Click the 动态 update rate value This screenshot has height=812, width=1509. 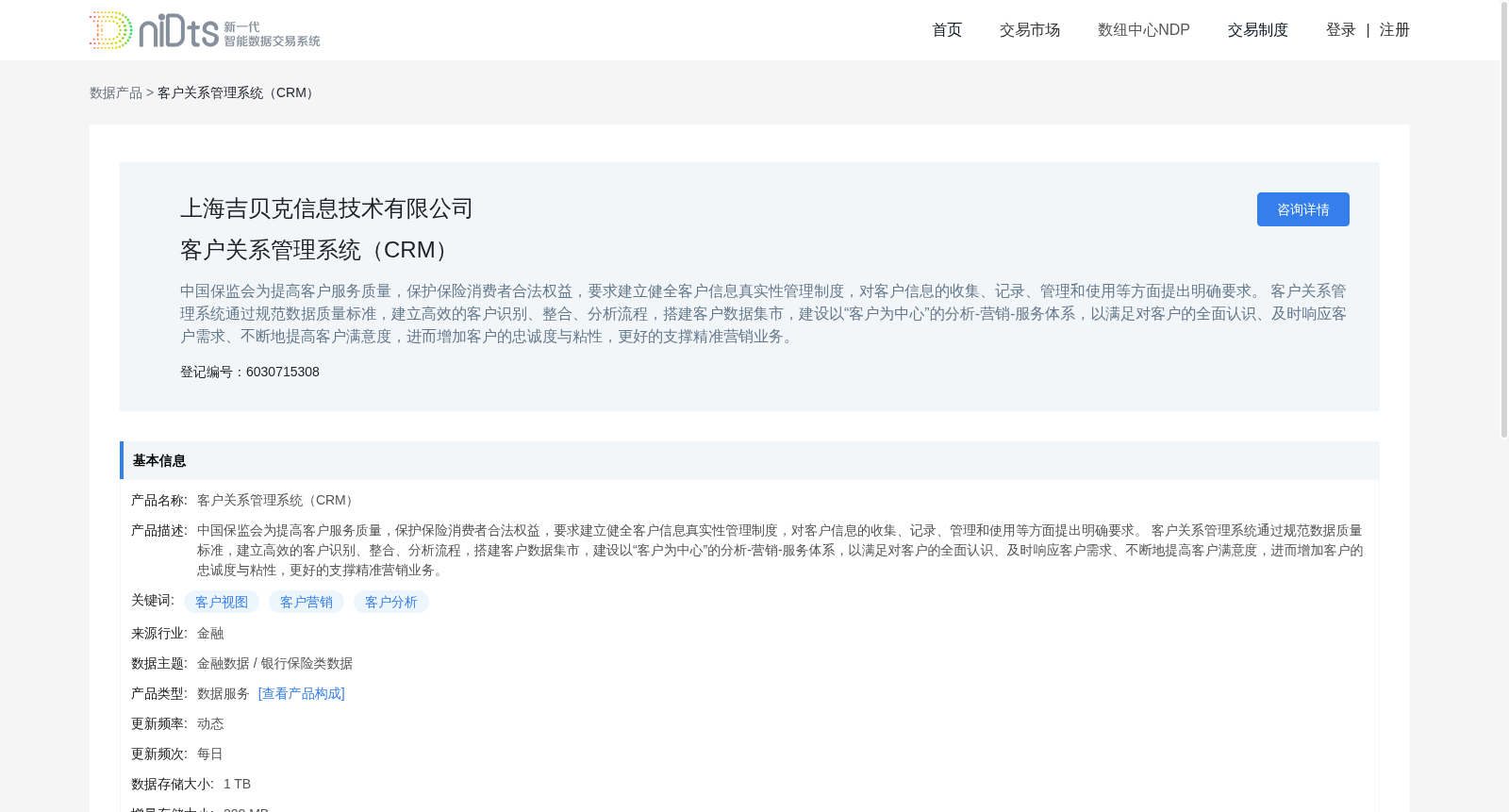(x=210, y=723)
